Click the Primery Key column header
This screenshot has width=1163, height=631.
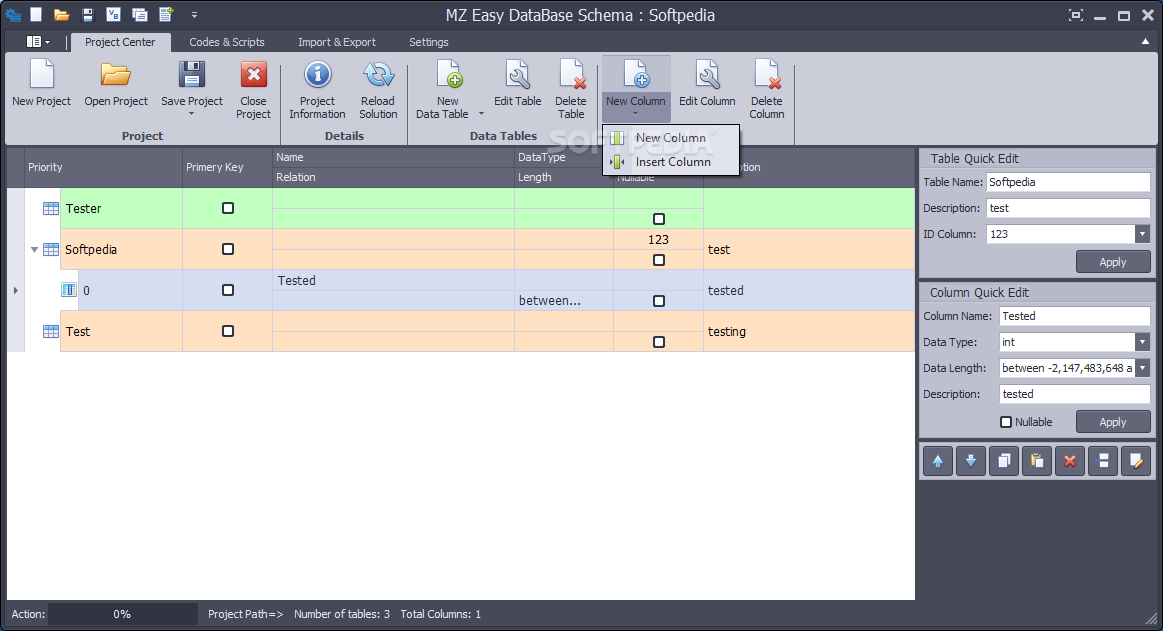click(x=227, y=168)
